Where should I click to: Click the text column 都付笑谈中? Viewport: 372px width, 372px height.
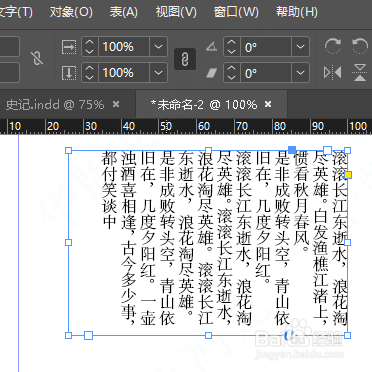point(109,190)
